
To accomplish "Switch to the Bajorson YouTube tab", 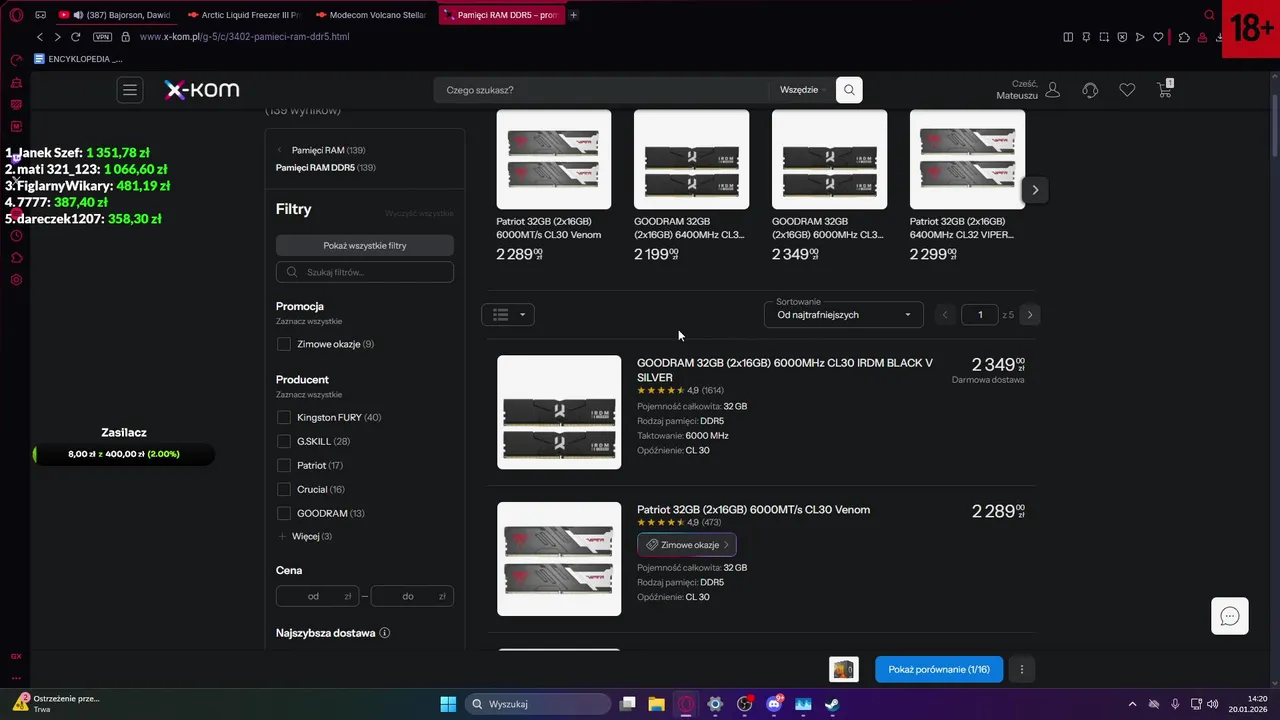I will click(115, 15).
